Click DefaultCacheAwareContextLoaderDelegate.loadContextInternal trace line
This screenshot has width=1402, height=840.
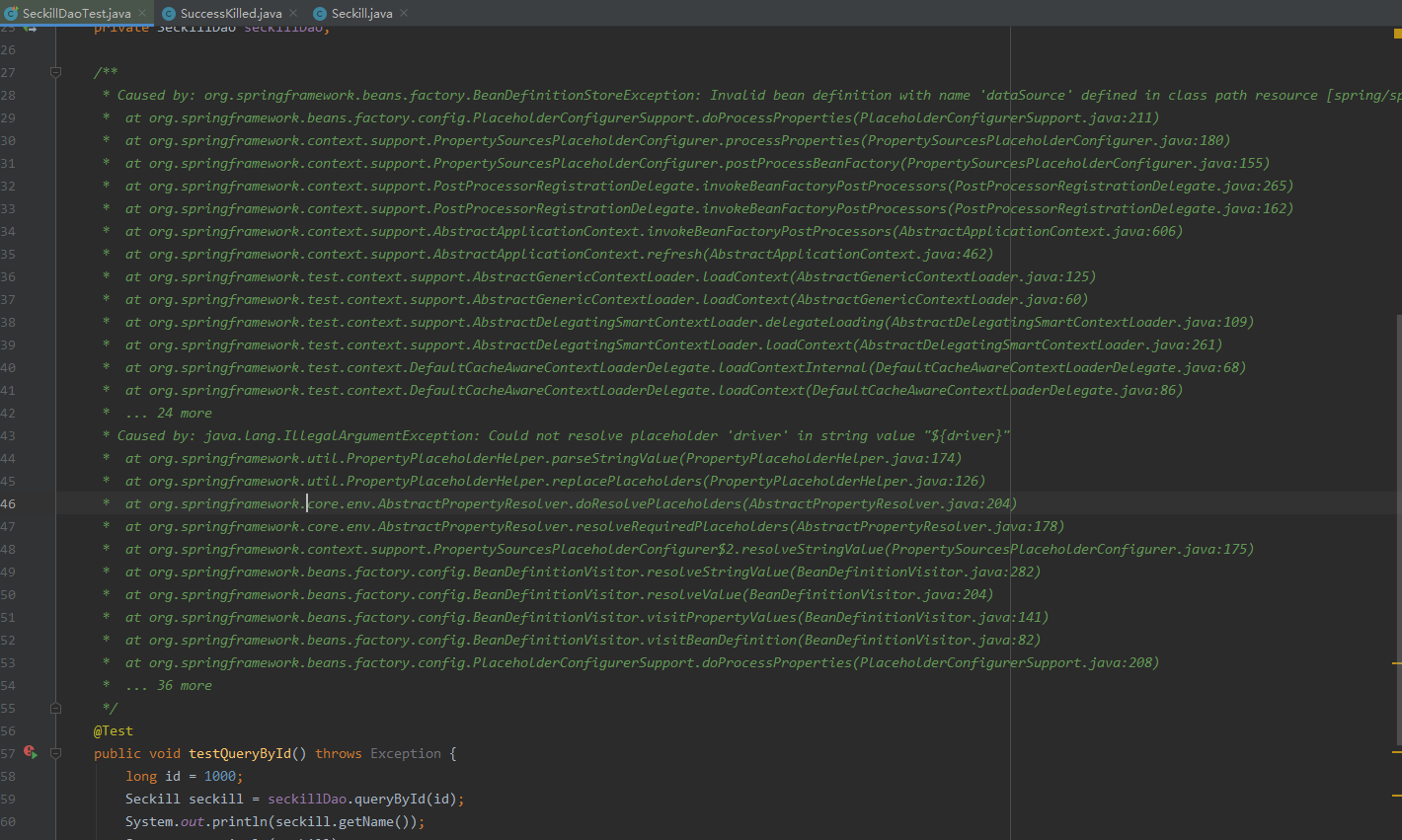[685, 367]
